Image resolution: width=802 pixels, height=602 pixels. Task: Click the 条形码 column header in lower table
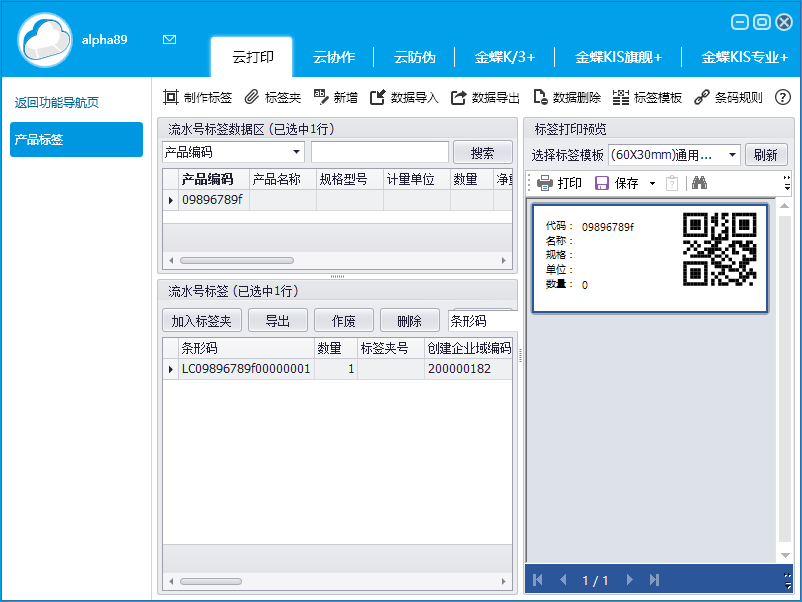tap(246, 348)
